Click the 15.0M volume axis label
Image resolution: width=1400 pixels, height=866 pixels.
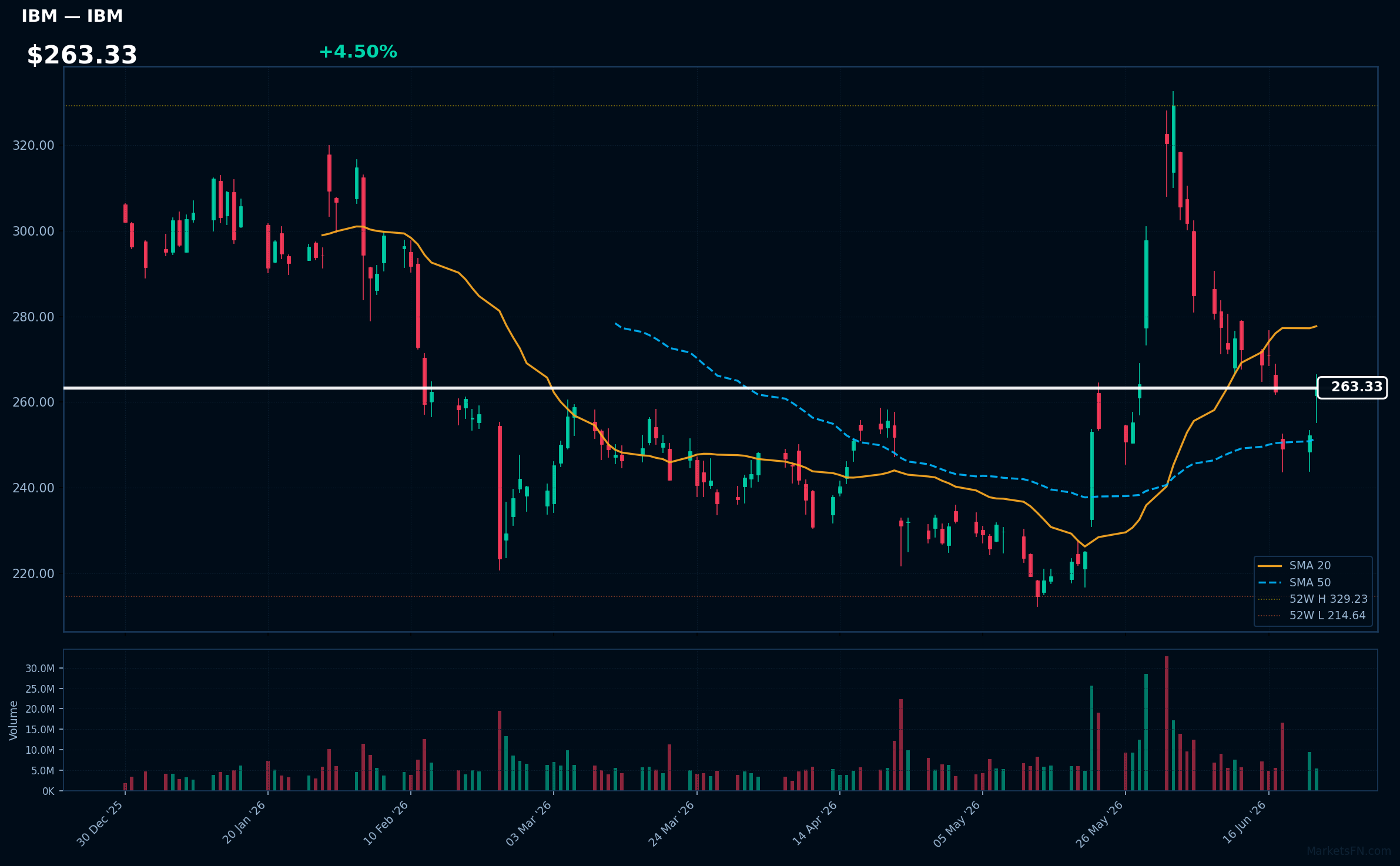pyautogui.click(x=40, y=730)
